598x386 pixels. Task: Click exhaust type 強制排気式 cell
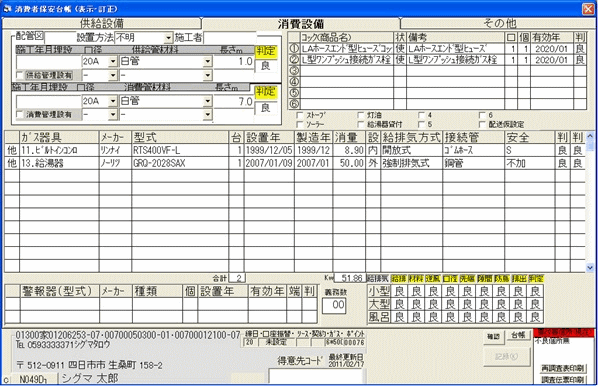411,163
